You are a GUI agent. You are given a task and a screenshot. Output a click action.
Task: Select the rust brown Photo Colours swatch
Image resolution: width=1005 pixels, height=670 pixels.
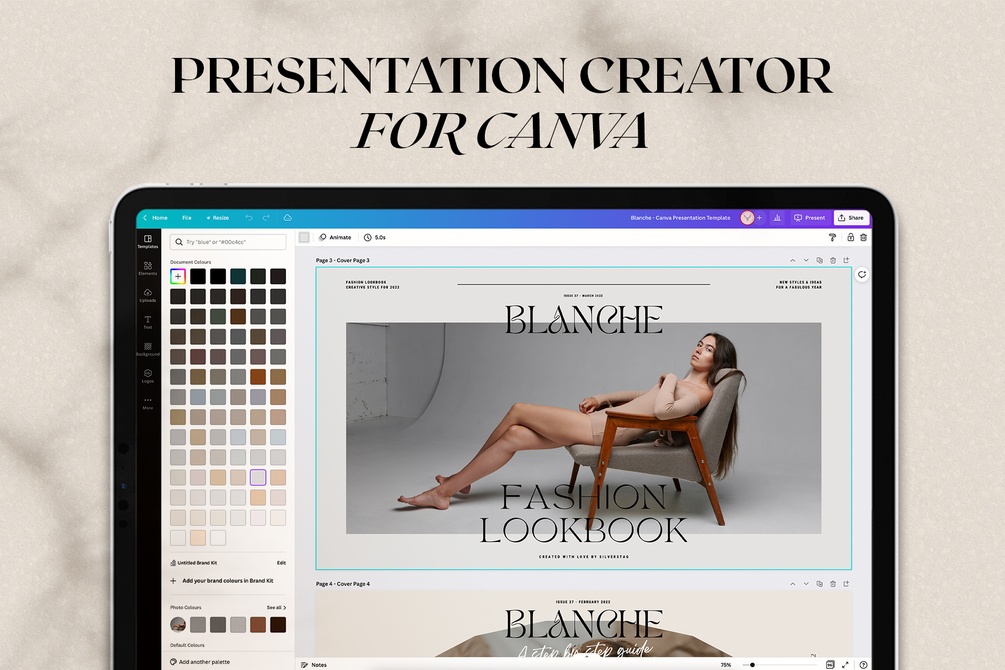(258, 624)
